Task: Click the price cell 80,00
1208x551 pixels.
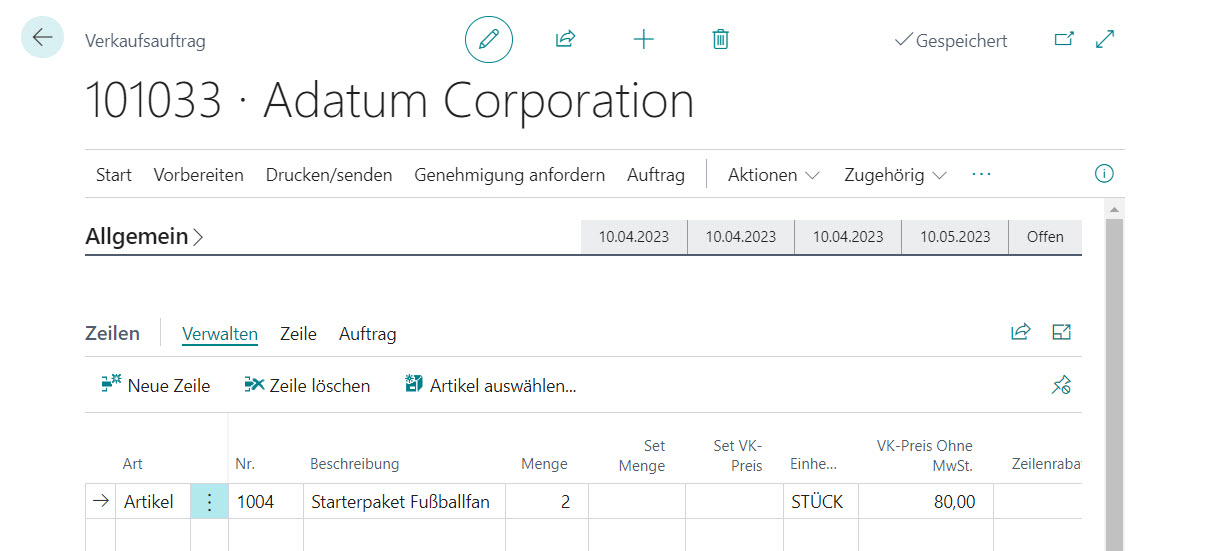Action: pyautogui.click(x=925, y=502)
